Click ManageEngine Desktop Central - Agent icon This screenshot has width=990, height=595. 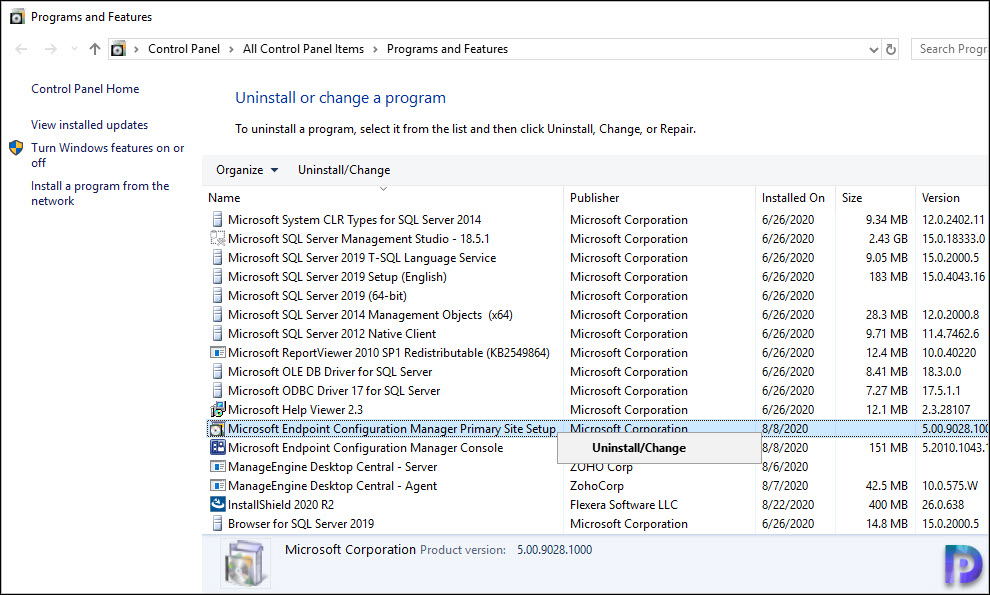(x=217, y=486)
